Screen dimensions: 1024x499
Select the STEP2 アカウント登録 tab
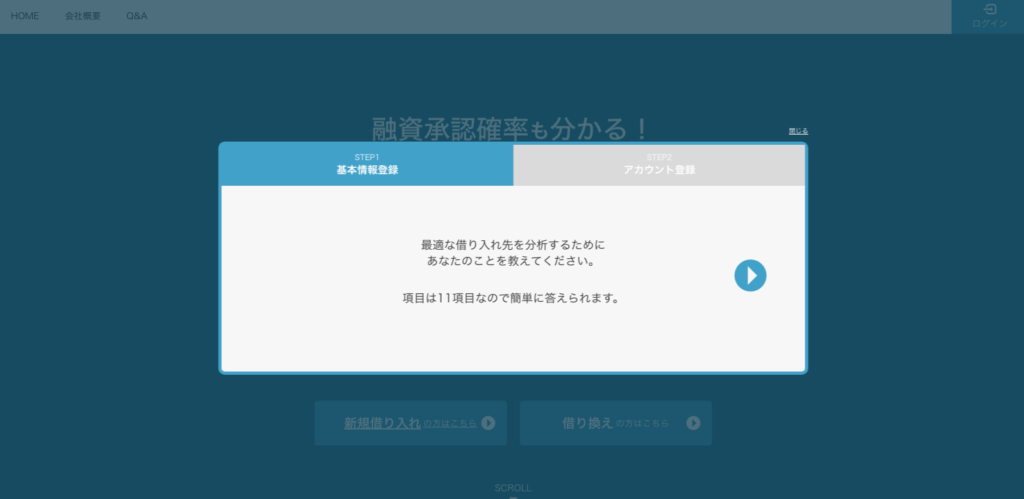pos(659,165)
